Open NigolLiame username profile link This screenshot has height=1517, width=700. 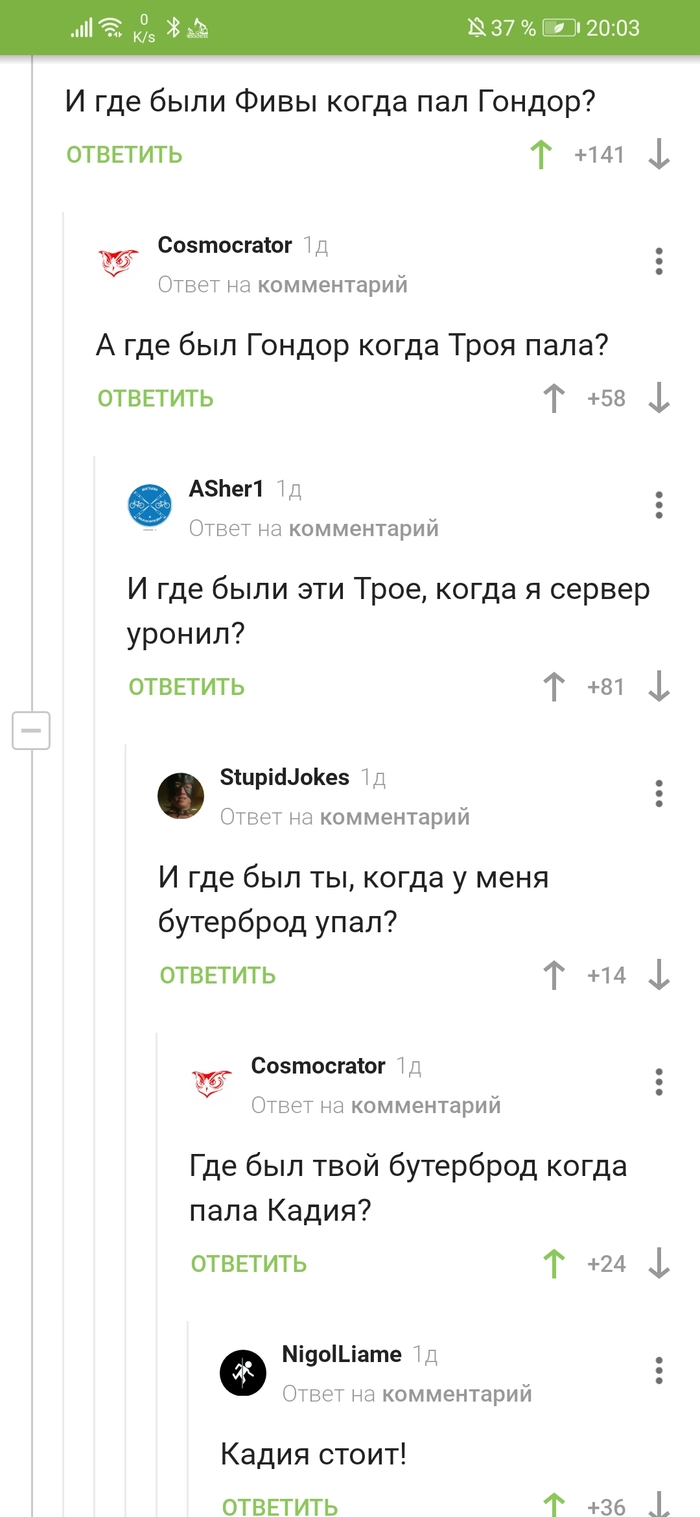(341, 1355)
